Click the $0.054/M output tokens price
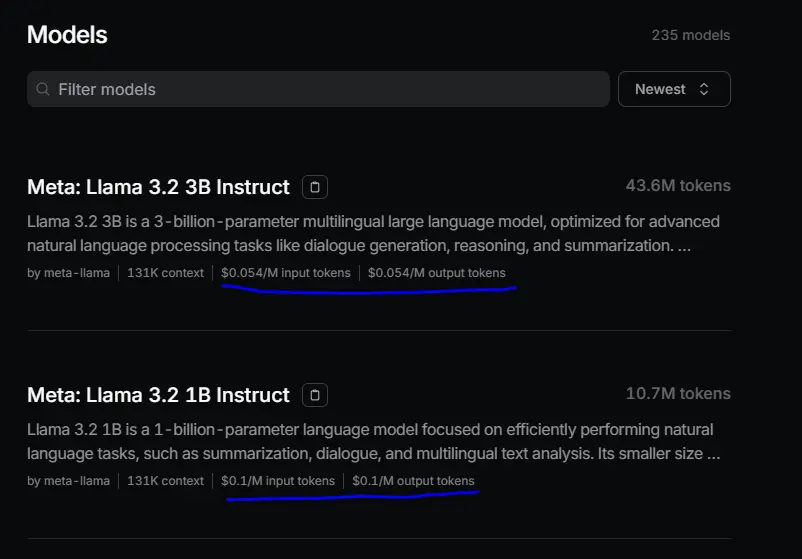 437,273
